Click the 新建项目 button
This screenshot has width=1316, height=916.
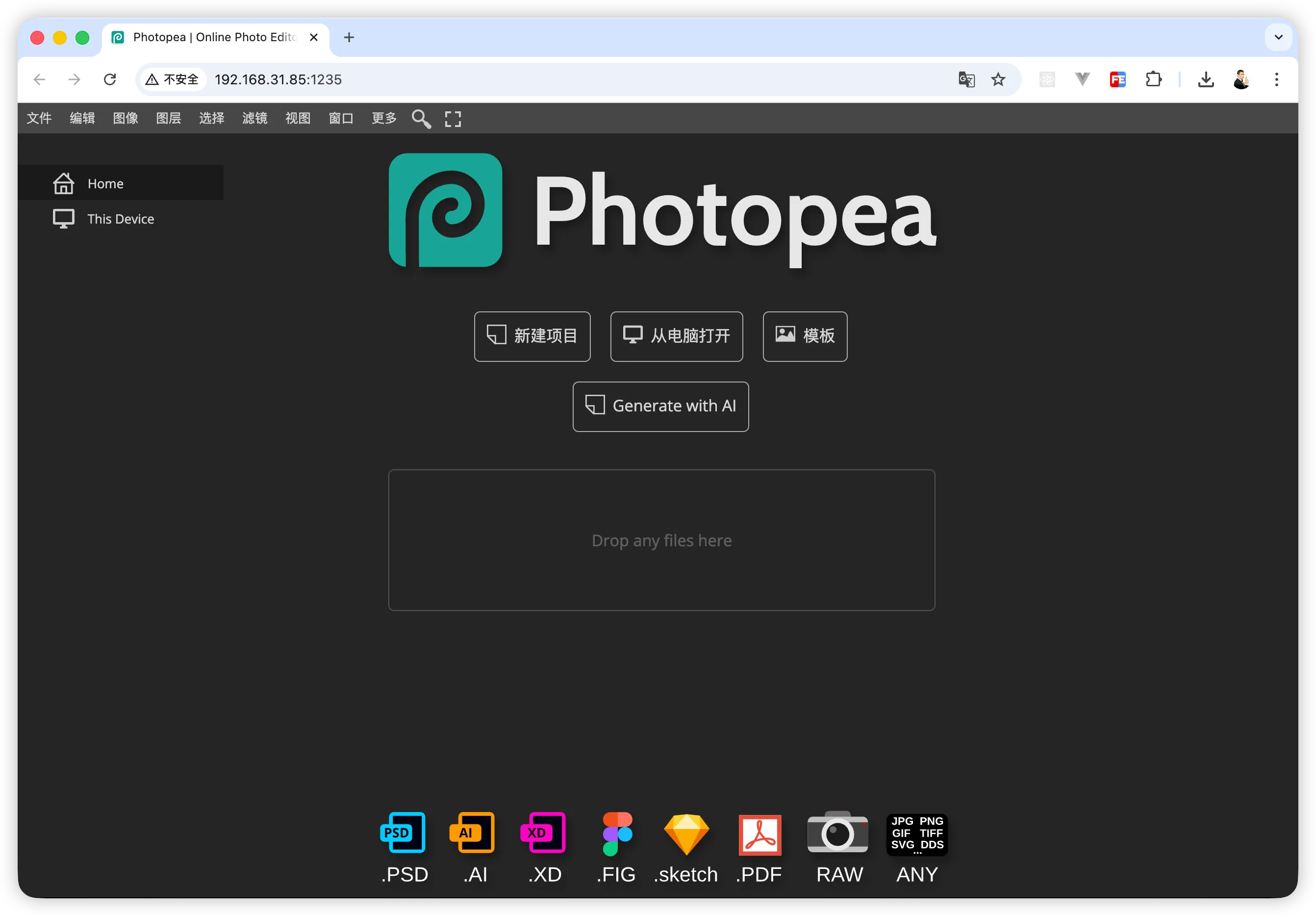point(532,336)
